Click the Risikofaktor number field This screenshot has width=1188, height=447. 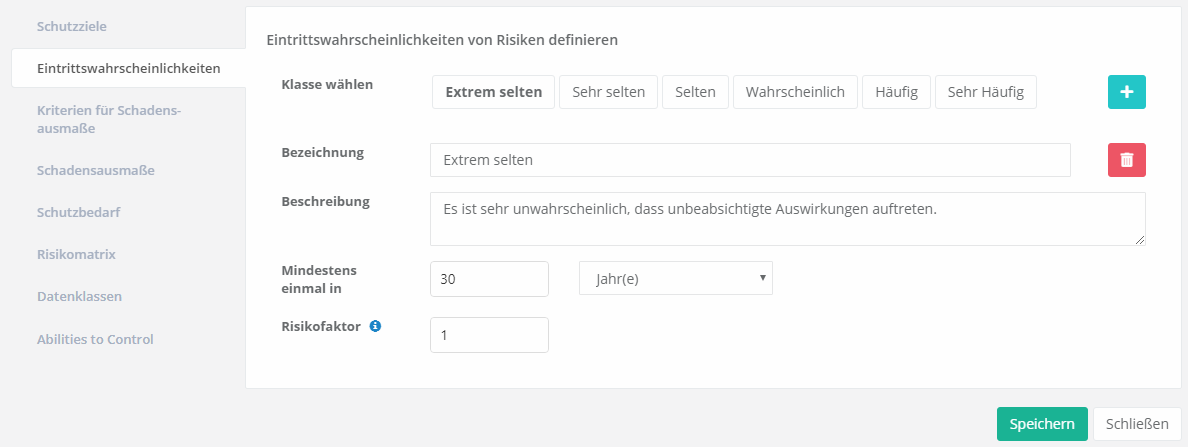point(489,335)
